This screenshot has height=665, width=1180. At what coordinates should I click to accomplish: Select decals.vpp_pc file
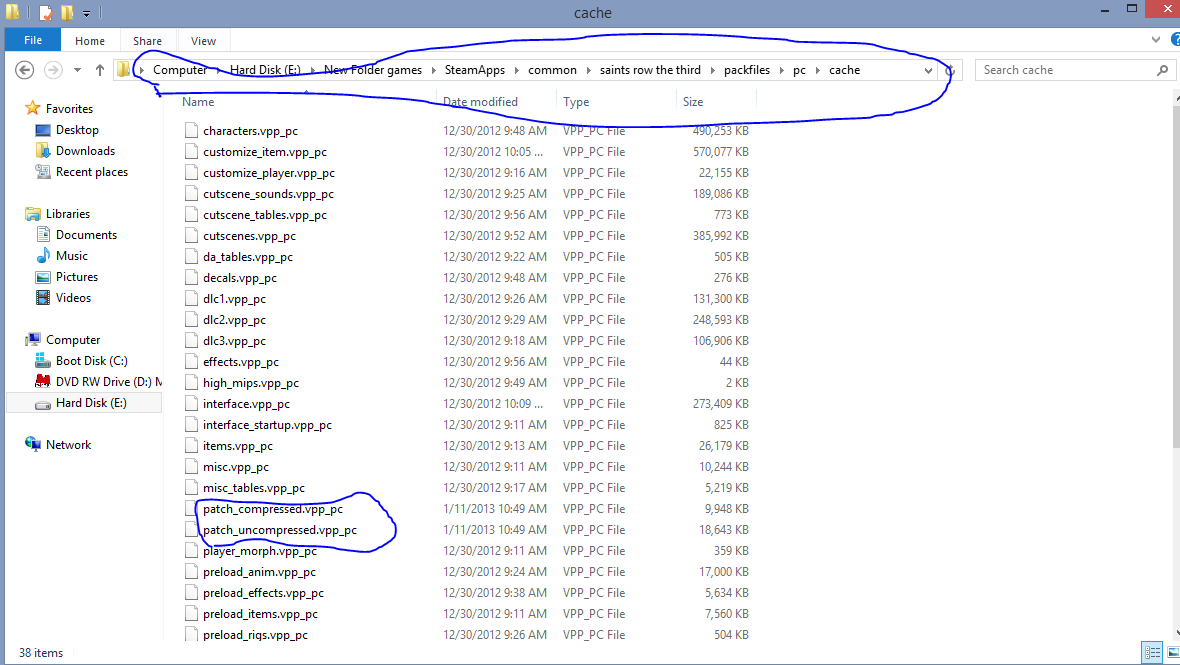coord(239,278)
